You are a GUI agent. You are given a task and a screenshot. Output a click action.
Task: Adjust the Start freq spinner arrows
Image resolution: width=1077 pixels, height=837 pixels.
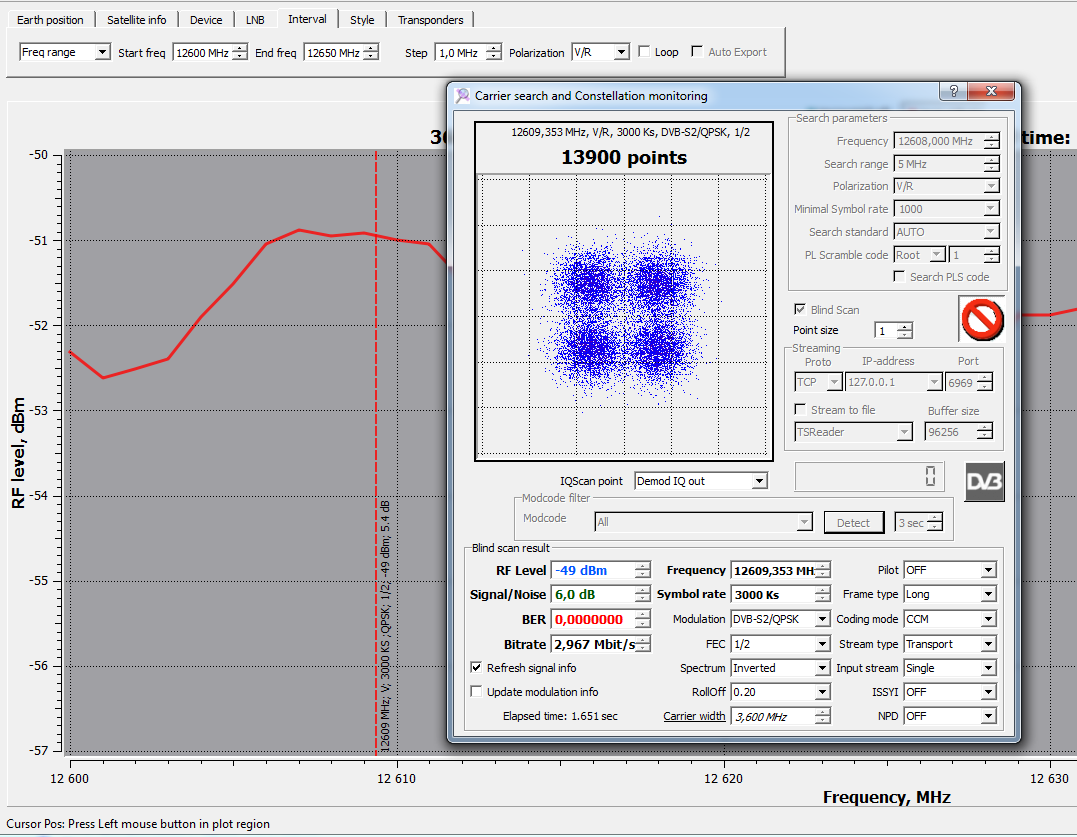tap(240, 52)
